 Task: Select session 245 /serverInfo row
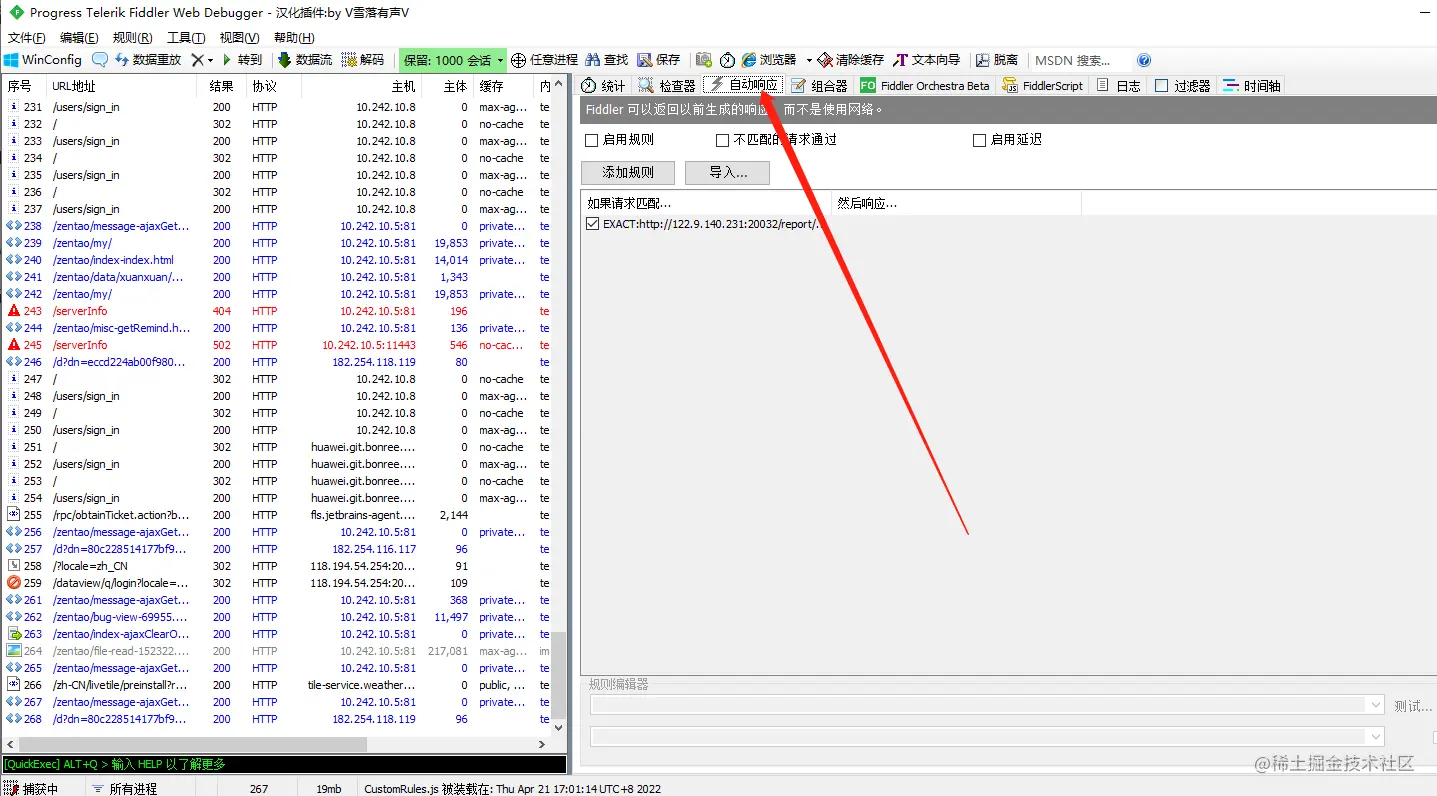(278, 345)
